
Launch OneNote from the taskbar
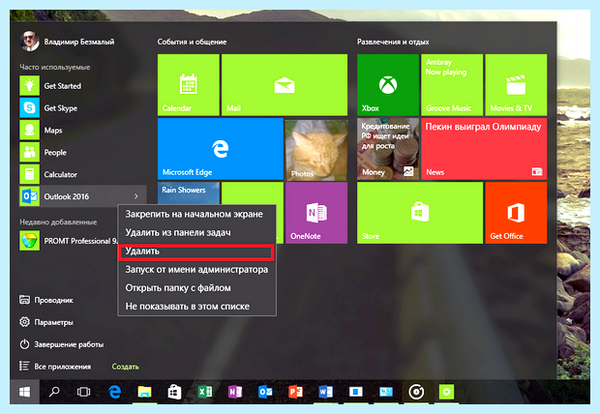click(x=235, y=392)
